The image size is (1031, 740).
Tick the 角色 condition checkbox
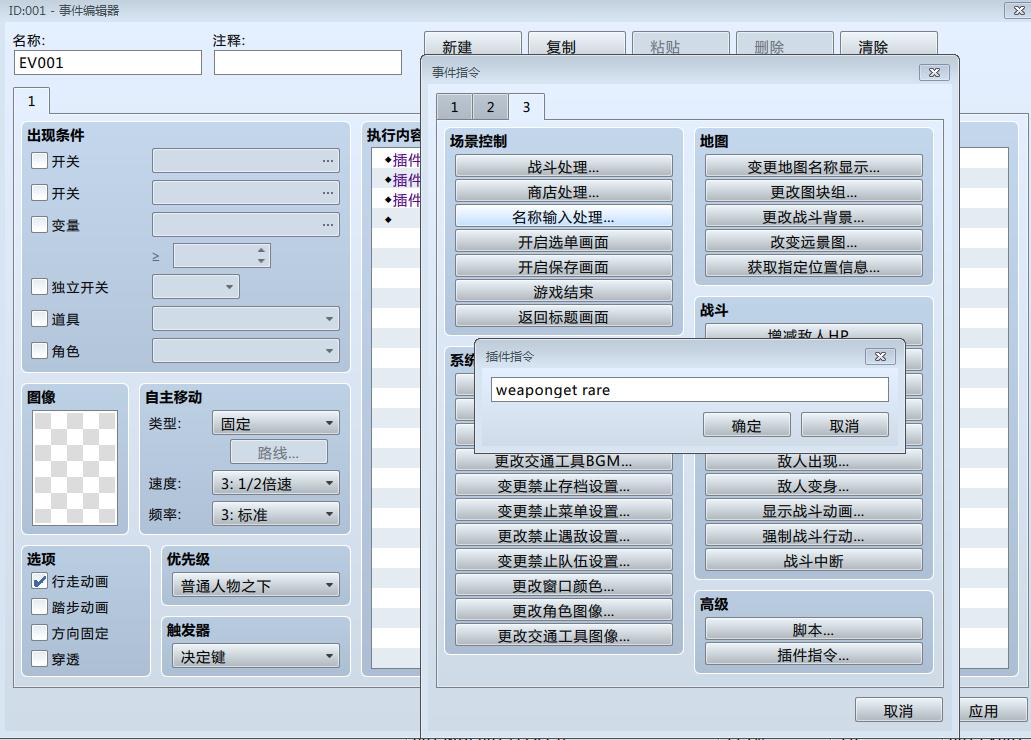(39, 351)
